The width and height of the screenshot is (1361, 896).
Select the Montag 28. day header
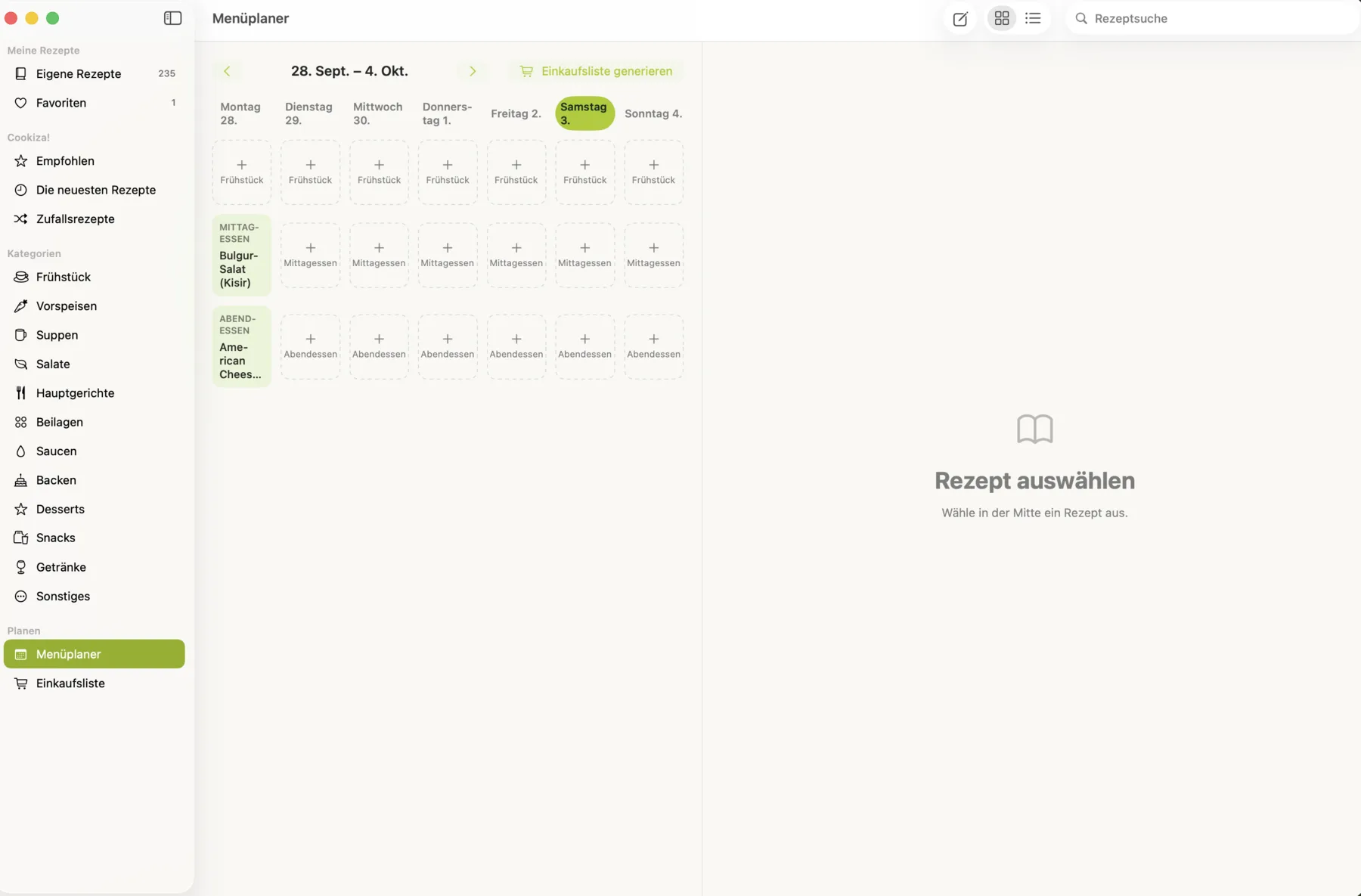point(241,113)
